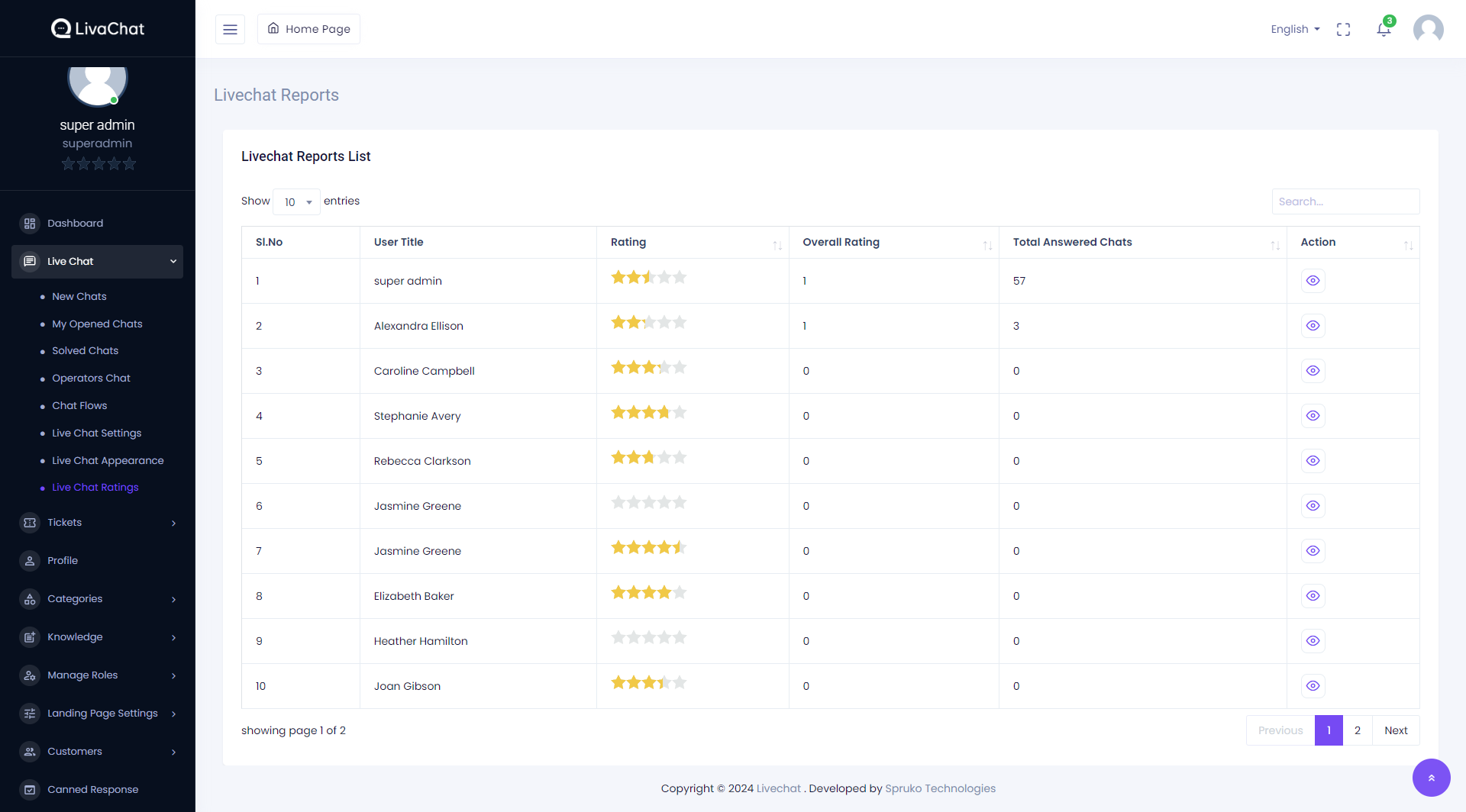Screen dimensions: 1466x812
Task: Select Live Chat Settings menu item
Action: (x=96, y=433)
